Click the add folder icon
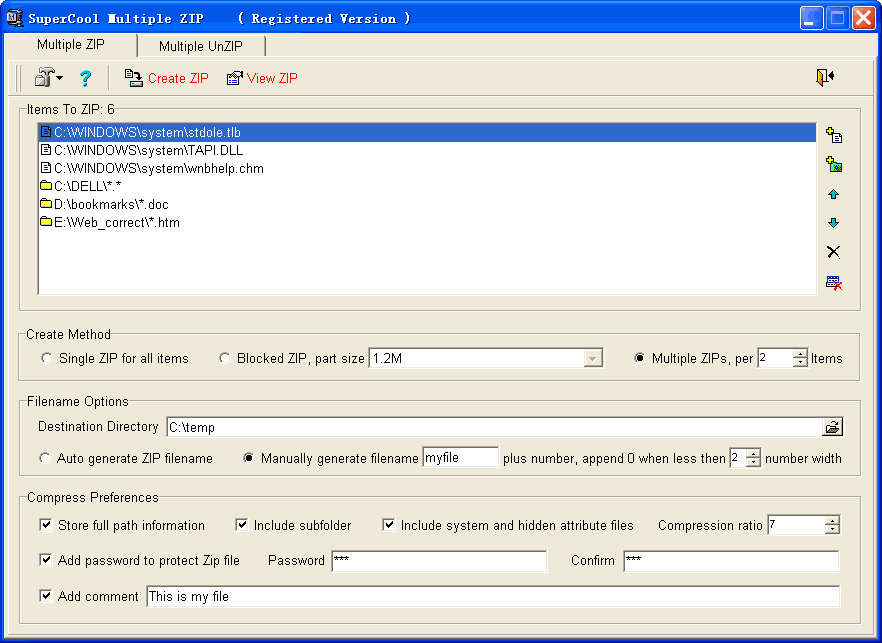This screenshot has width=882, height=643. pyautogui.click(x=833, y=165)
